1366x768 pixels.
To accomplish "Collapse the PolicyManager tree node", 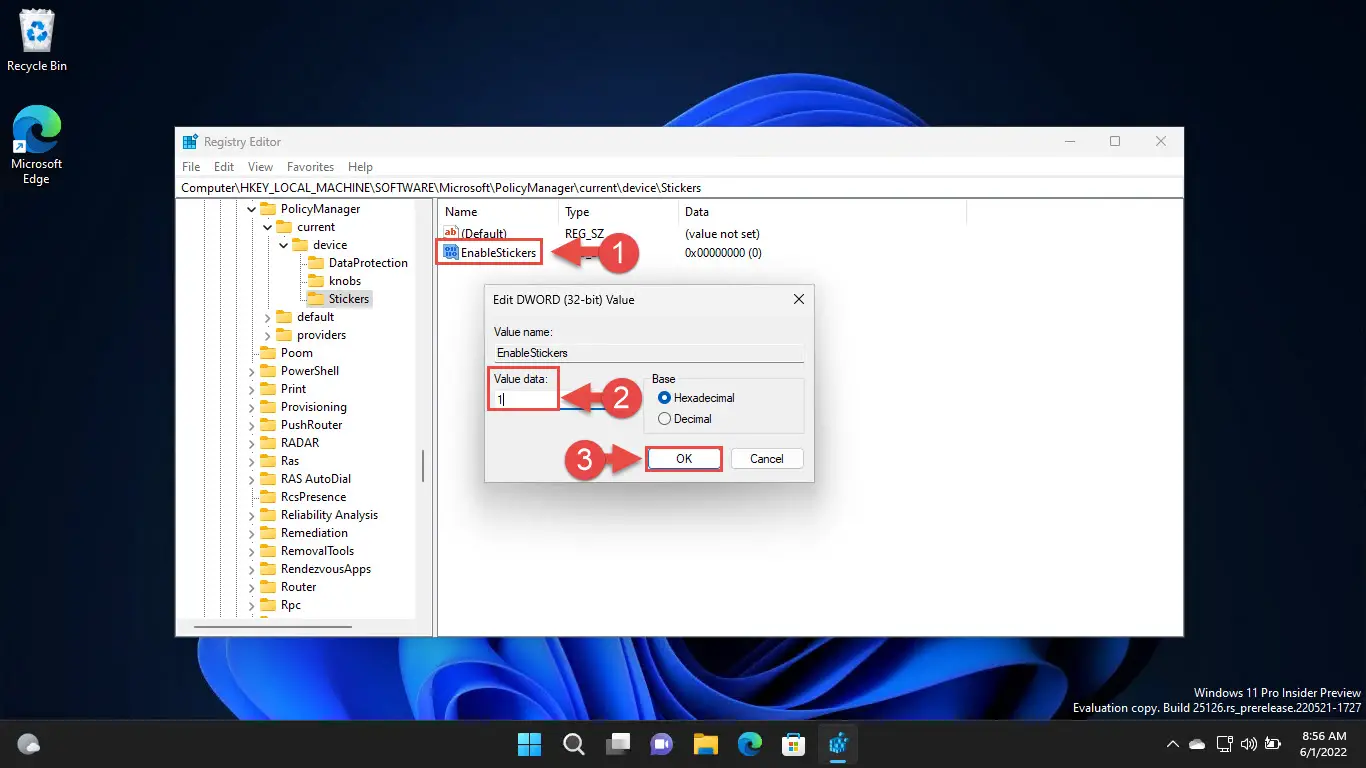I will point(252,209).
